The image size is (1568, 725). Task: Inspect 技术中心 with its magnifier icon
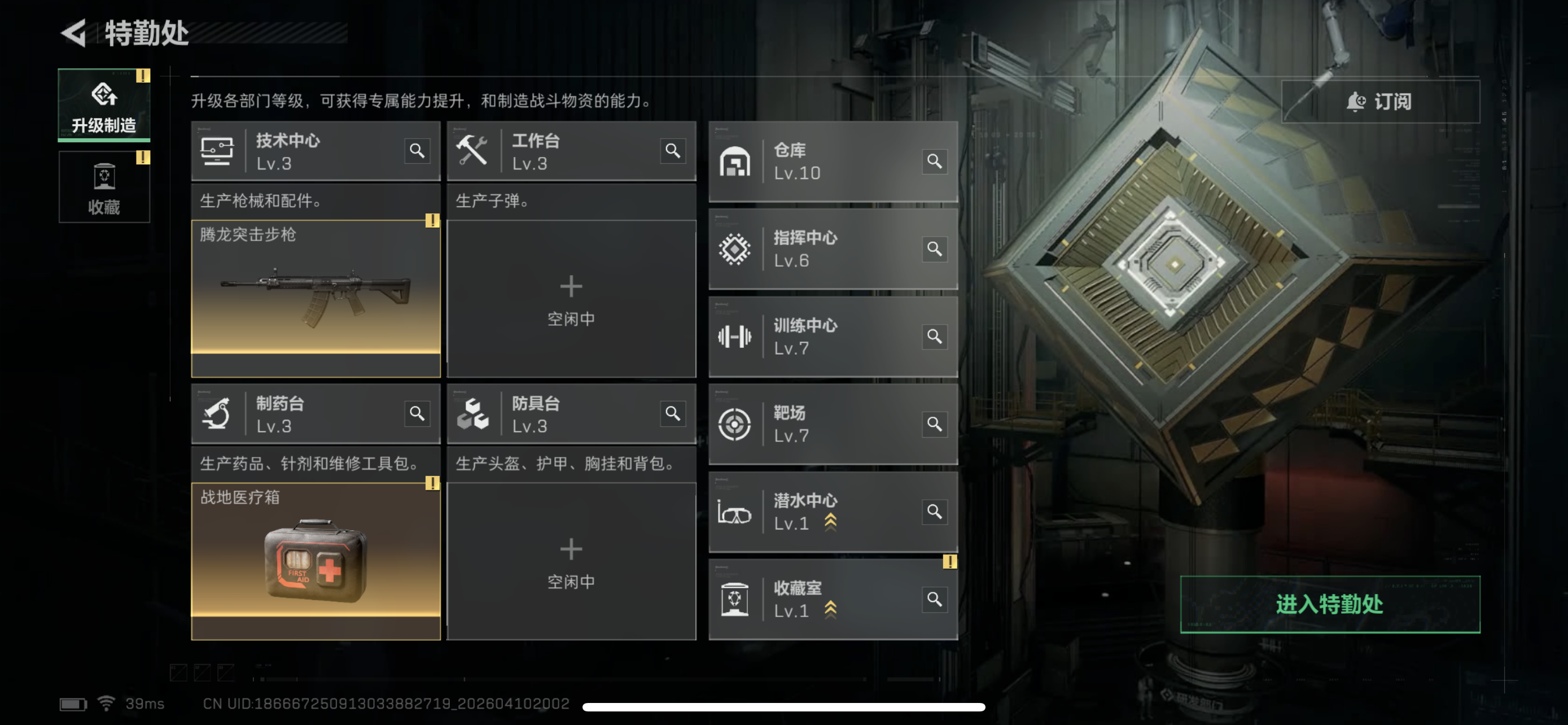417,150
